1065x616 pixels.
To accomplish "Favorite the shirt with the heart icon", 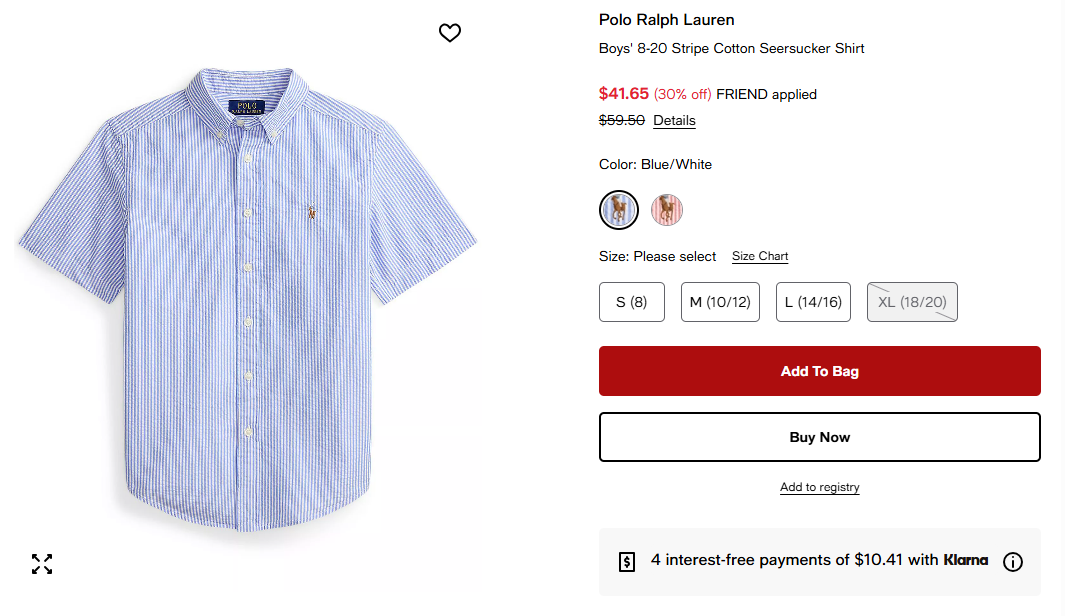I will (x=450, y=33).
